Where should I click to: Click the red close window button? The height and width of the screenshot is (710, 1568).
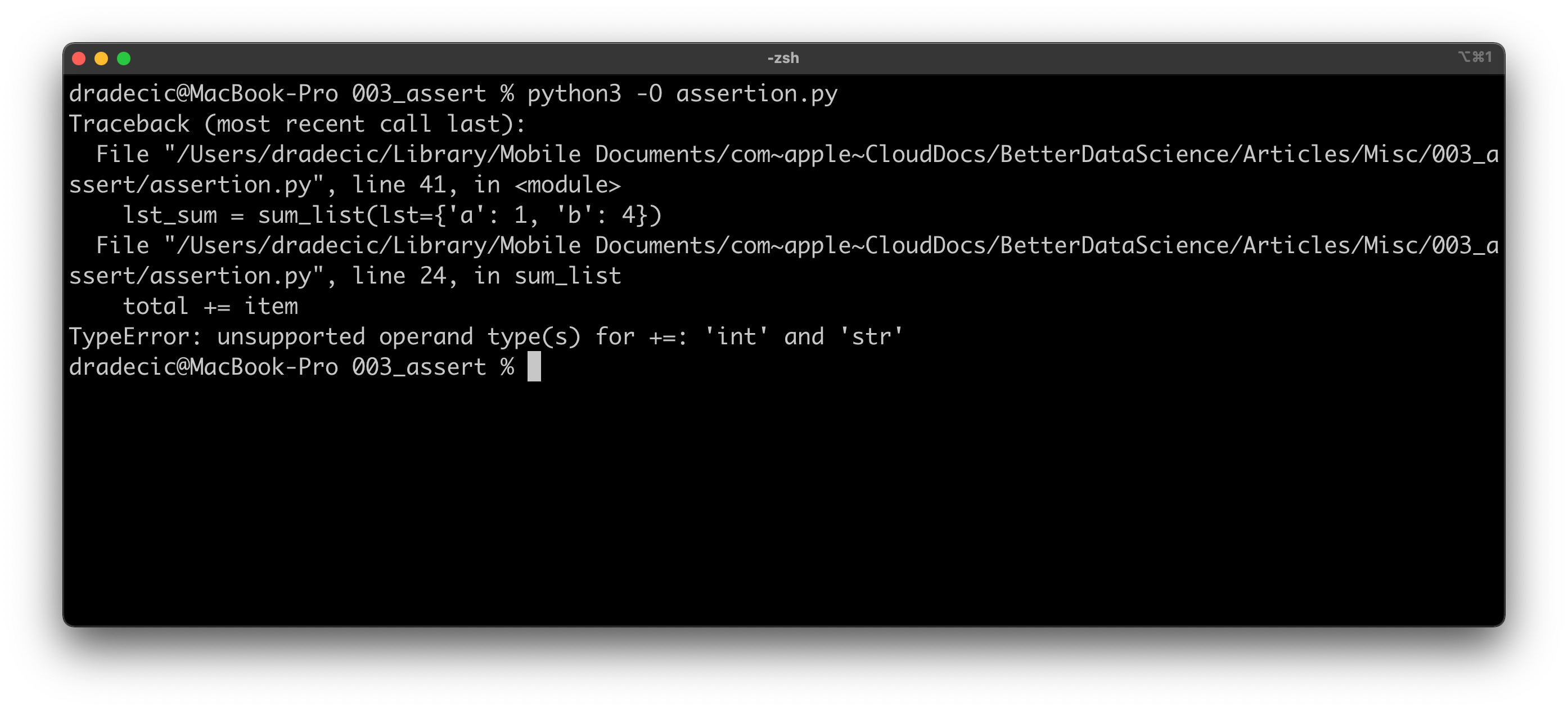[79, 59]
